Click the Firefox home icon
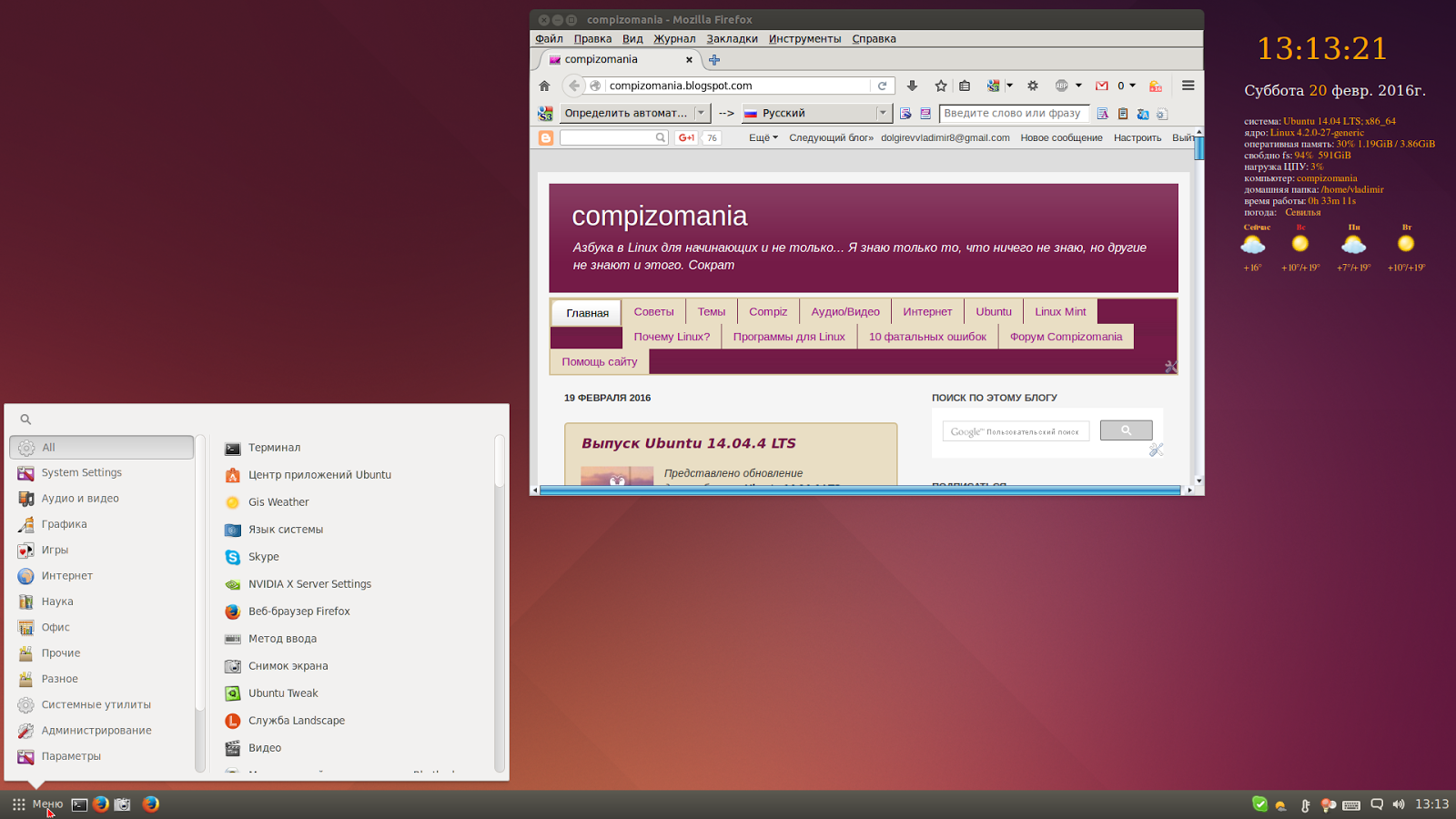Image resolution: width=1456 pixels, height=819 pixels. (x=544, y=86)
